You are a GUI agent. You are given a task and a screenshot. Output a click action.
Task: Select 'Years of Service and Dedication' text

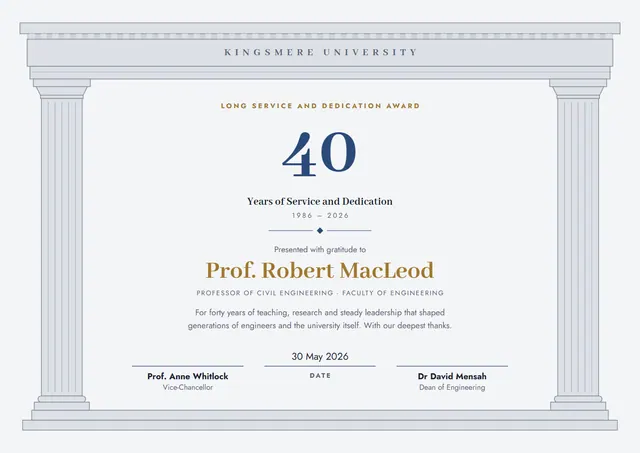tap(320, 201)
